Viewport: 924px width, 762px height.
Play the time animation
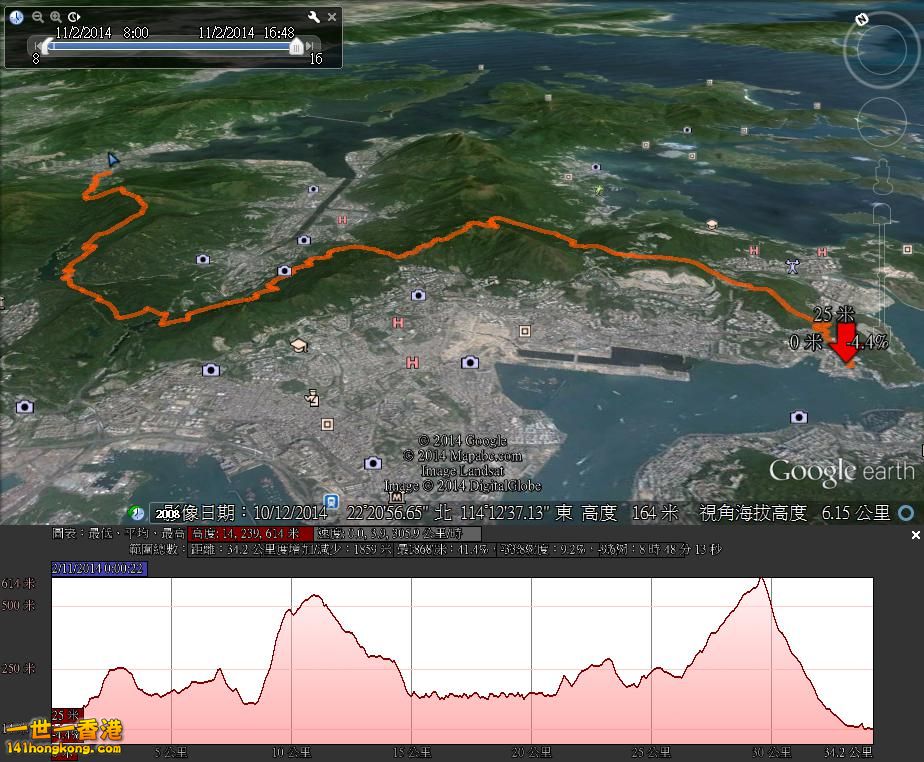tap(75, 17)
